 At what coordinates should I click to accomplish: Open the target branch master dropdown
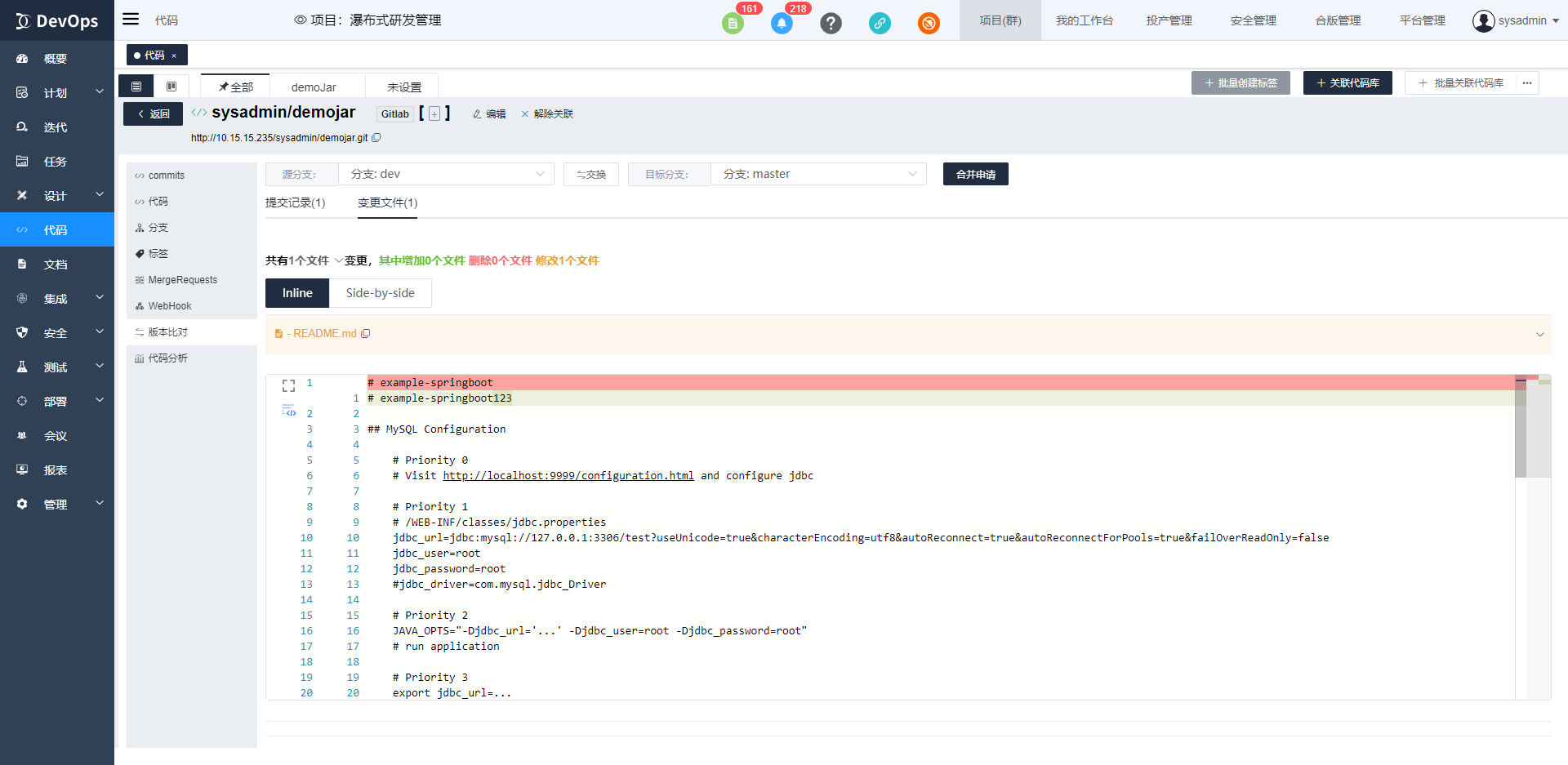point(818,174)
